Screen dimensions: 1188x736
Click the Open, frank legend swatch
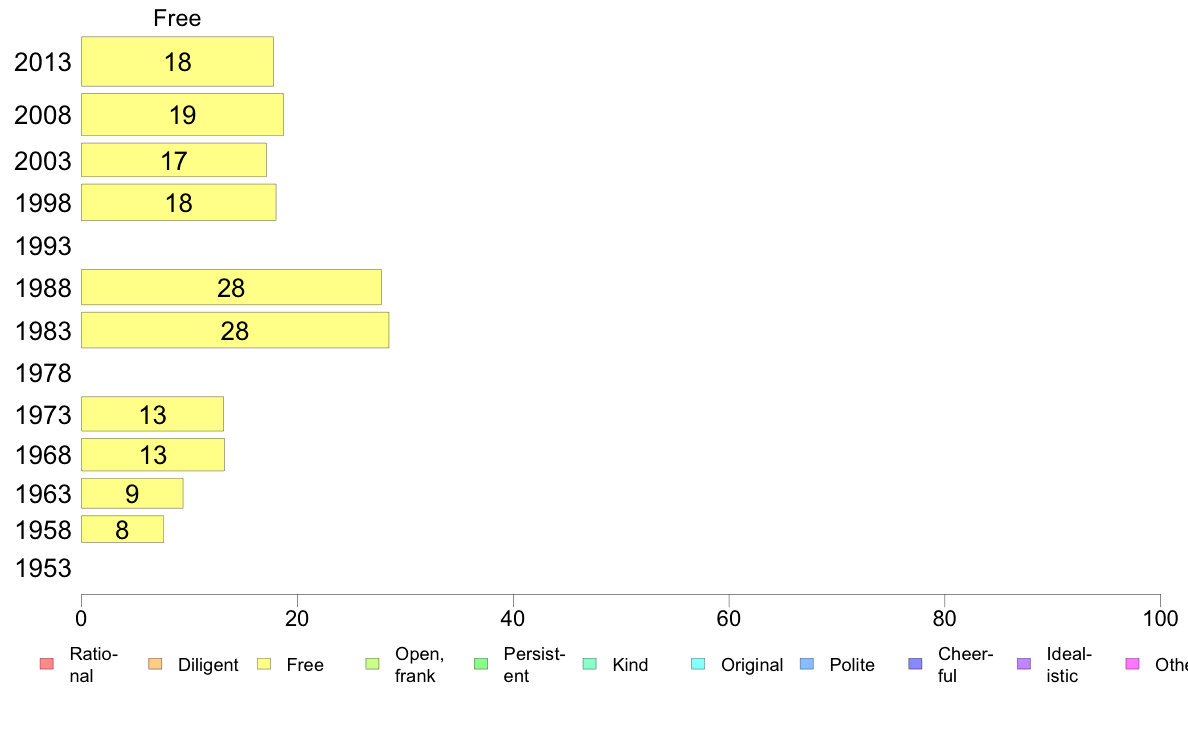pos(372,664)
